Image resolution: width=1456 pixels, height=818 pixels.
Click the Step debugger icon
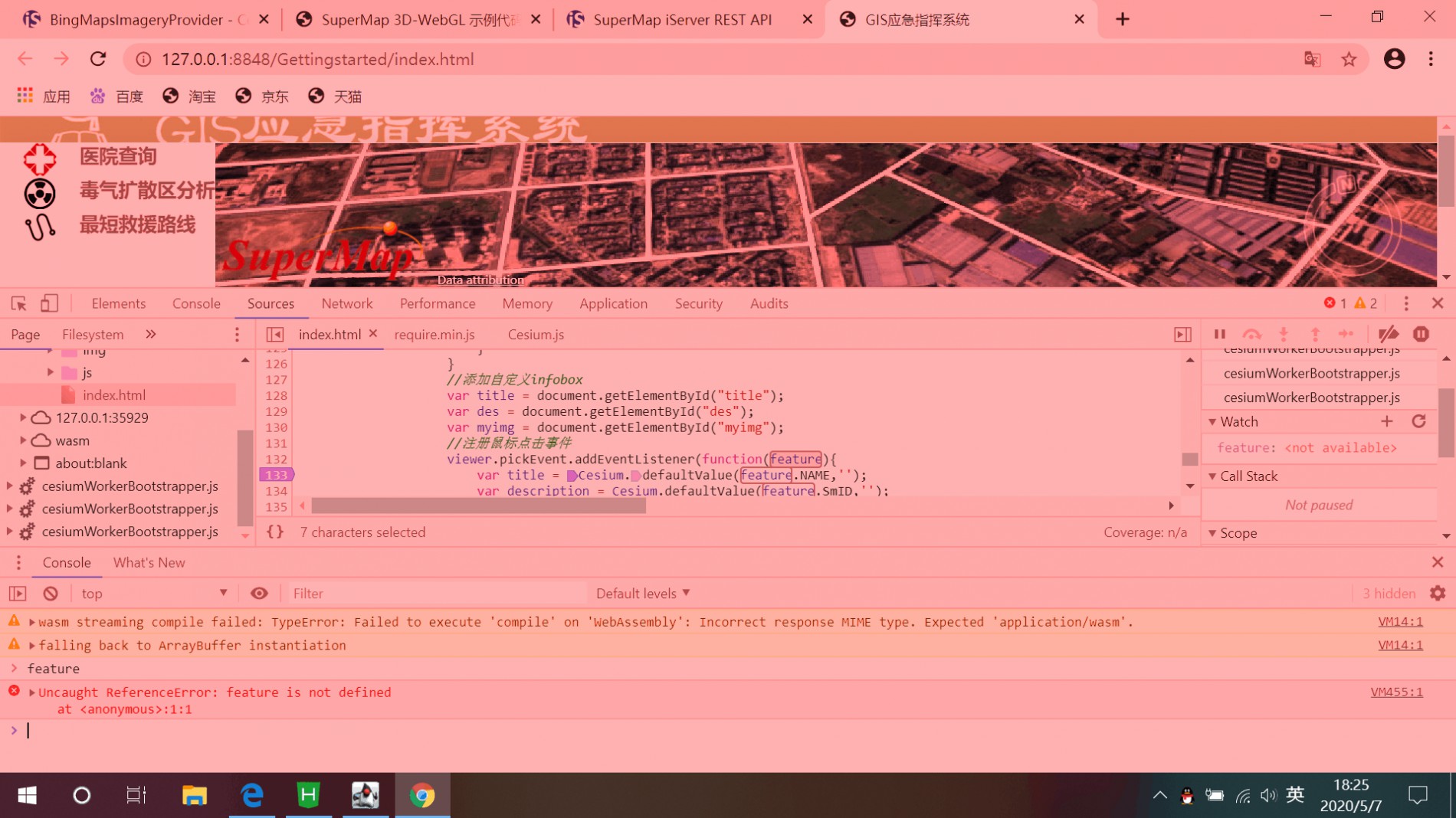[x=1346, y=335]
